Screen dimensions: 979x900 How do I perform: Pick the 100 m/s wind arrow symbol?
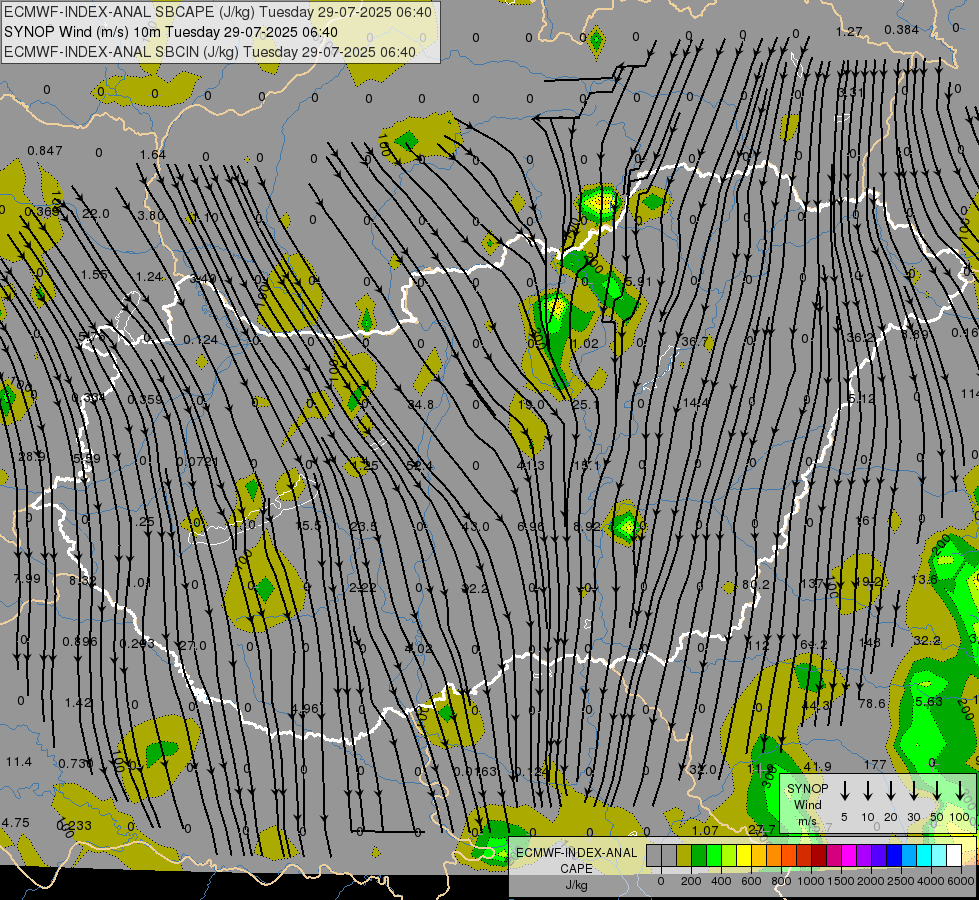click(960, 791)
